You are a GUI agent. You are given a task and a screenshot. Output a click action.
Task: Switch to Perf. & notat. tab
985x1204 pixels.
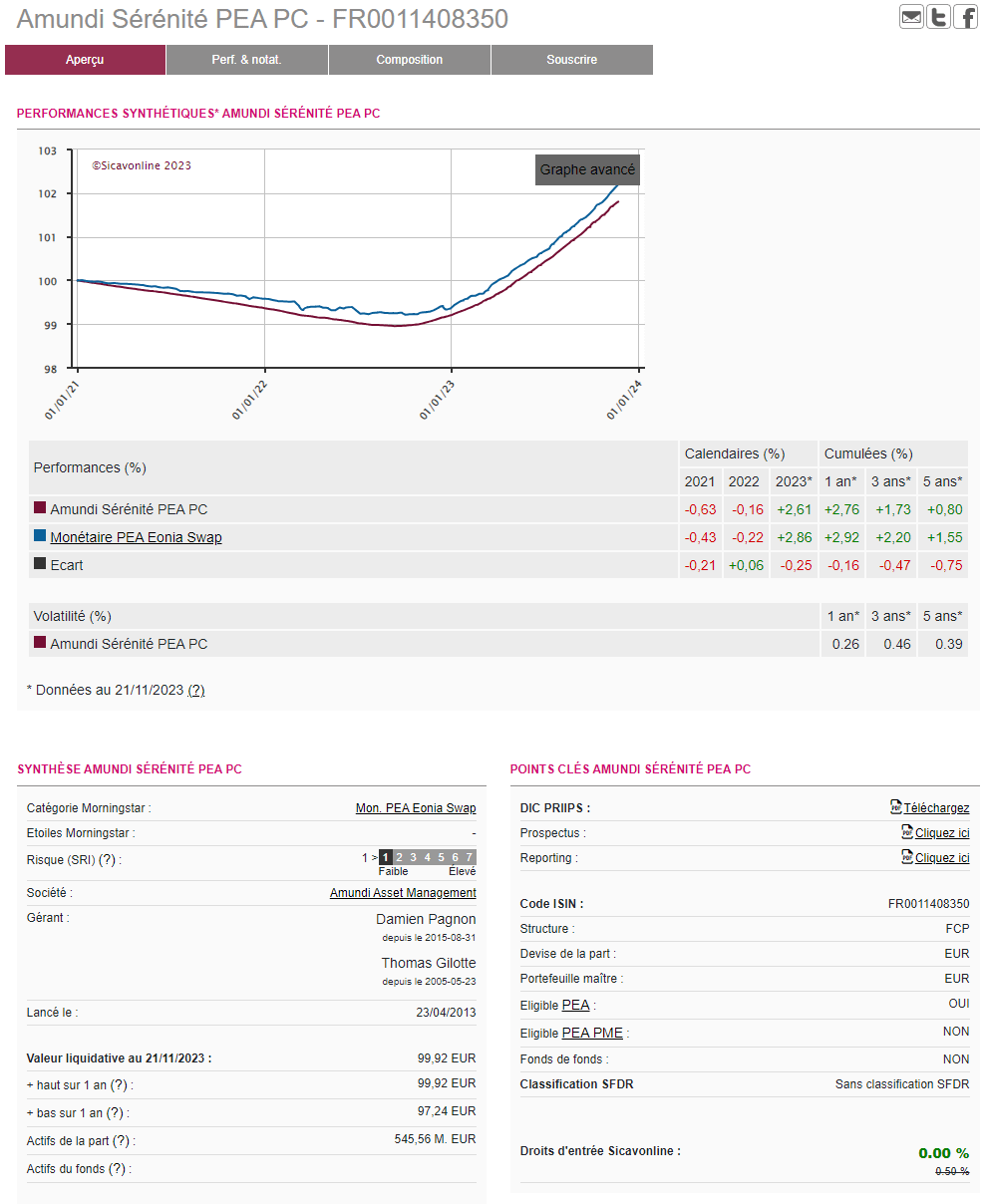pyautogui.click(x=246, y=60)
